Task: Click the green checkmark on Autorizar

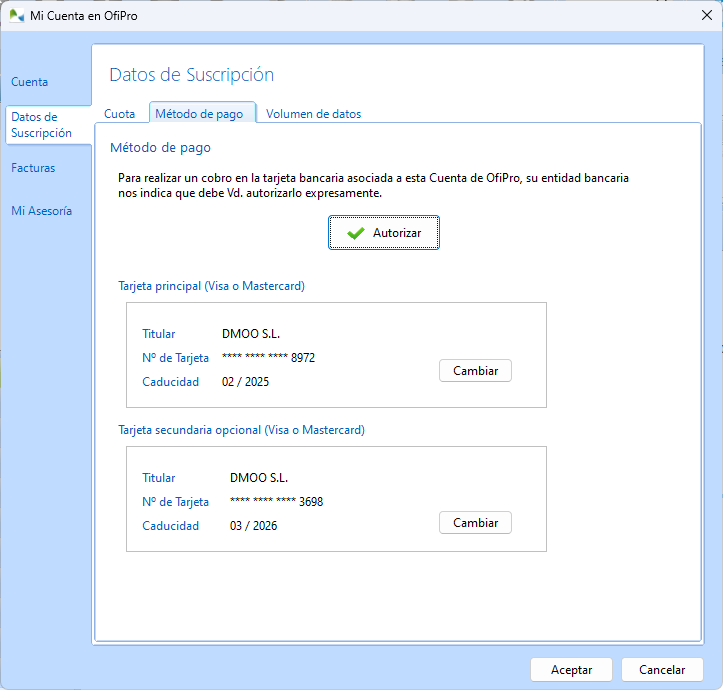Action: pyautogui.click(x=355, y=233)
